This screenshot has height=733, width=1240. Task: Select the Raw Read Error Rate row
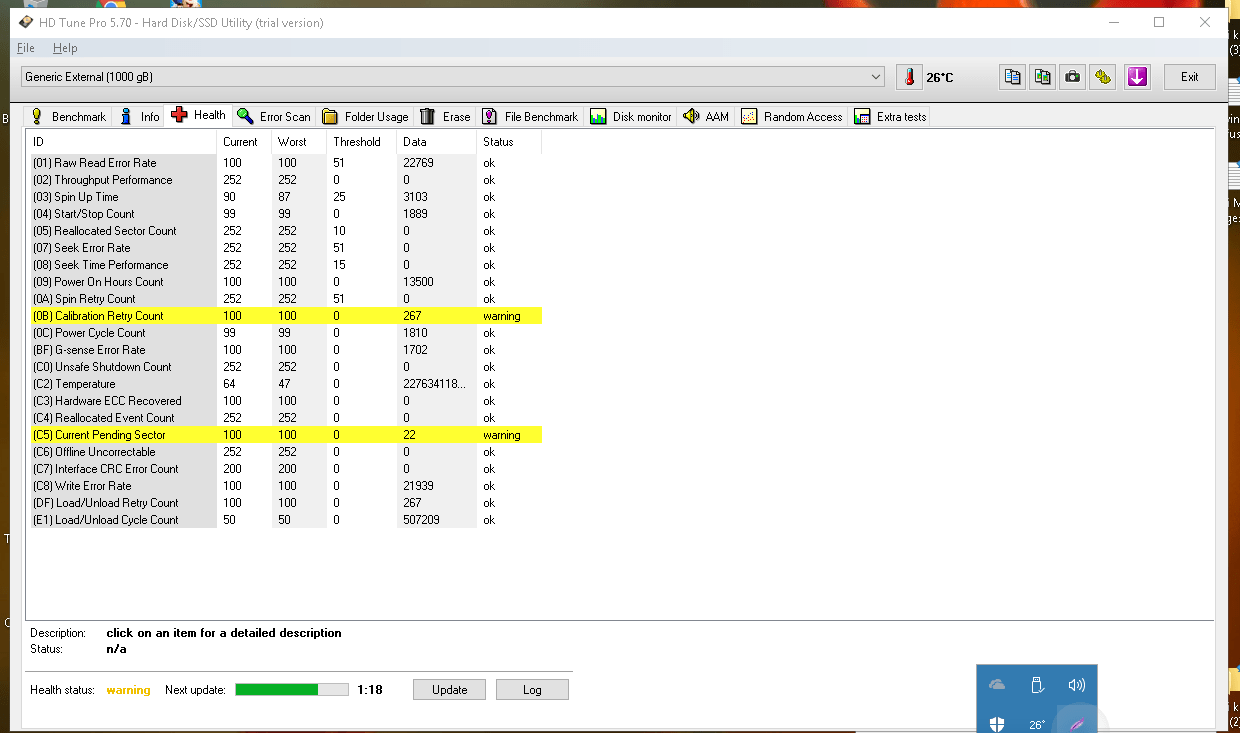pyautogui.click(x=286, y=163)
